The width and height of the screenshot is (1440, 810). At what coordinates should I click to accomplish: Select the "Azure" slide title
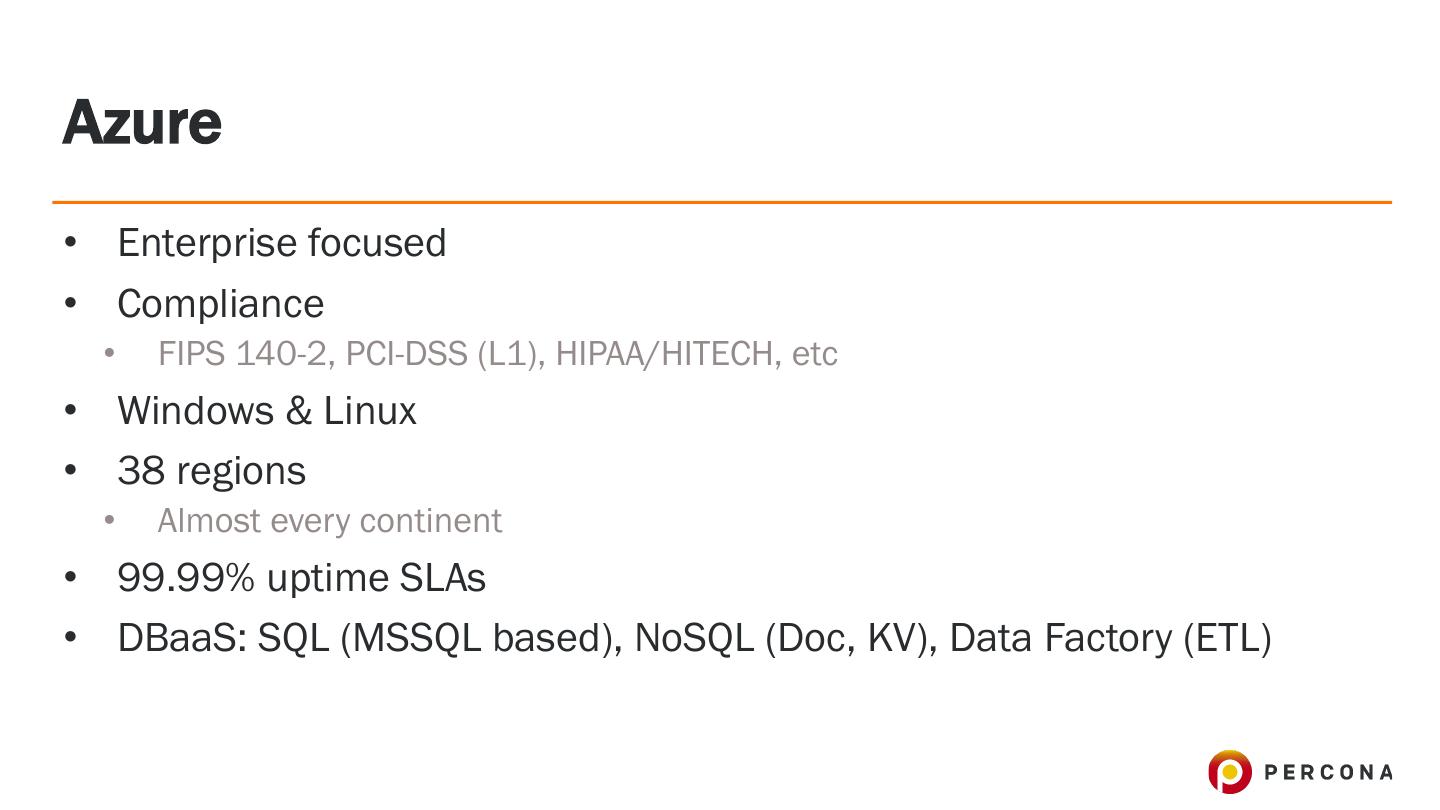click(142, 122)
